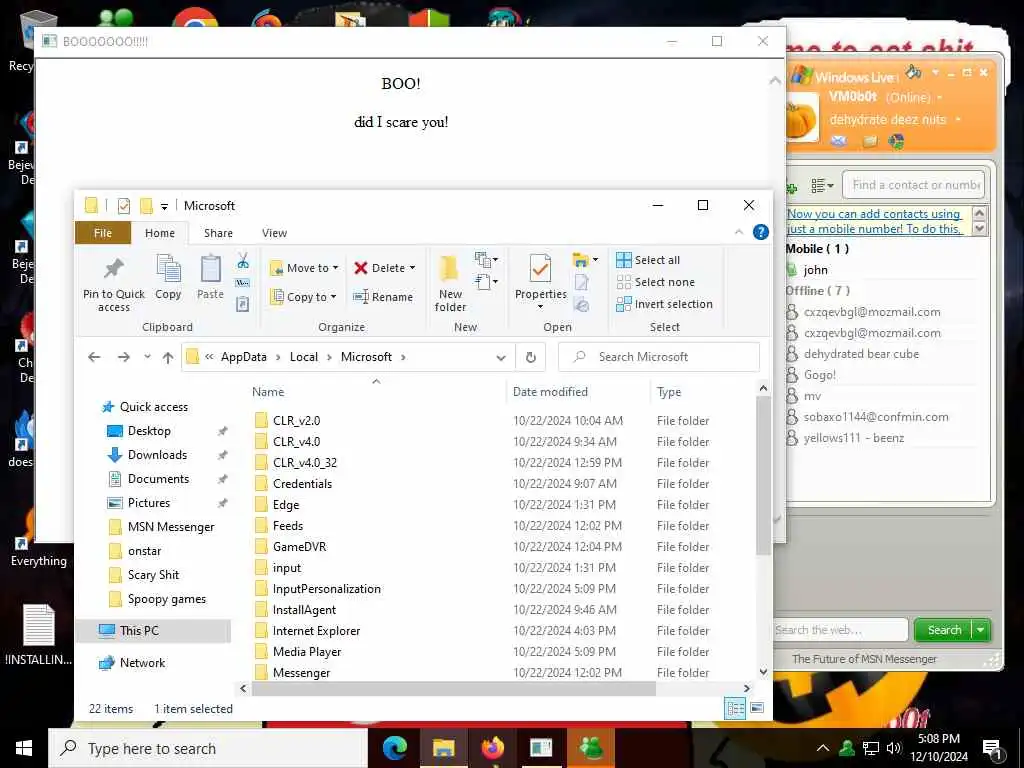
Task: Open Quick Access Toolbar customize dropdown
Action: click(165, 206)
